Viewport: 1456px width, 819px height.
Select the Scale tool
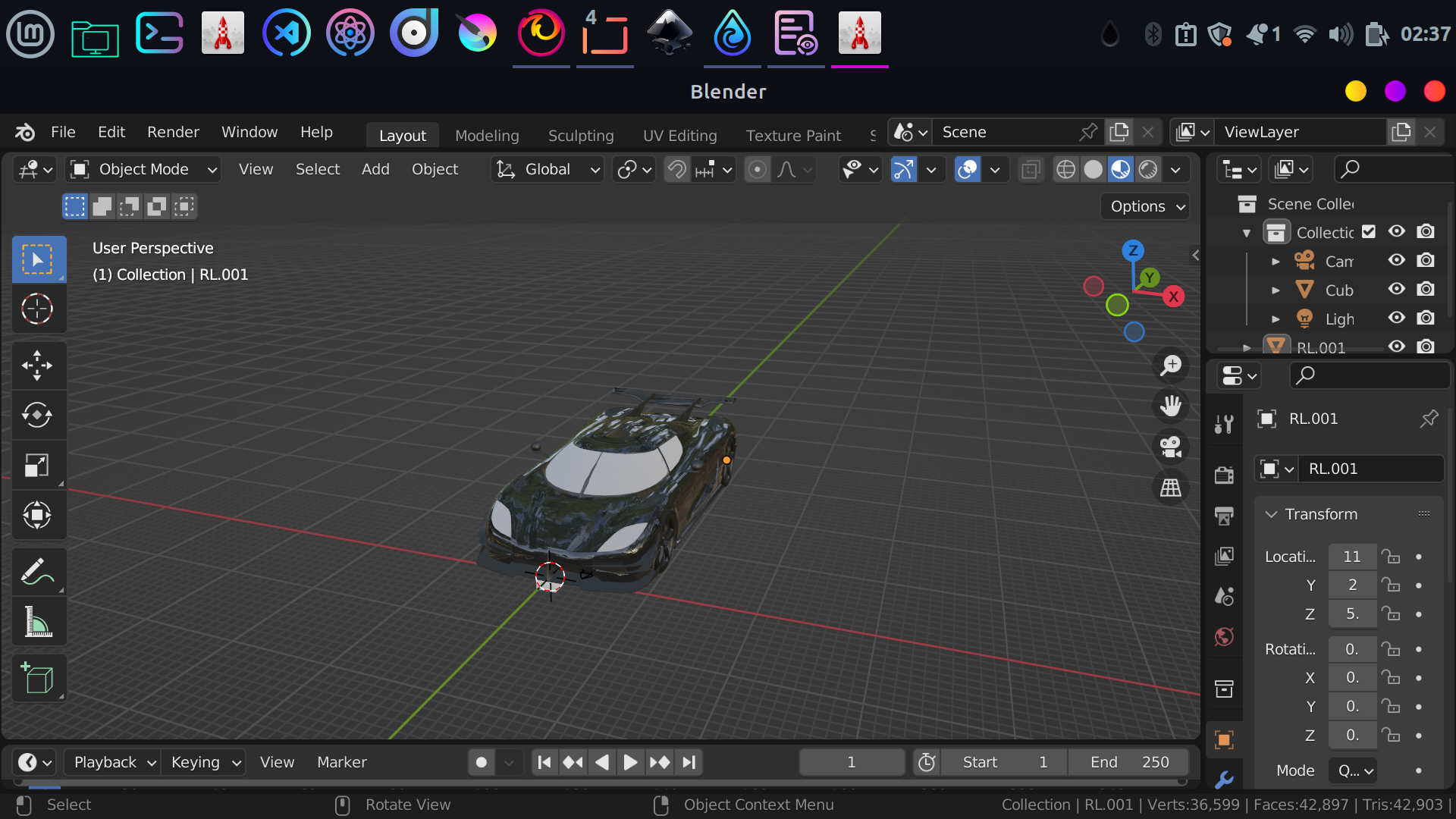coord(38,465)
